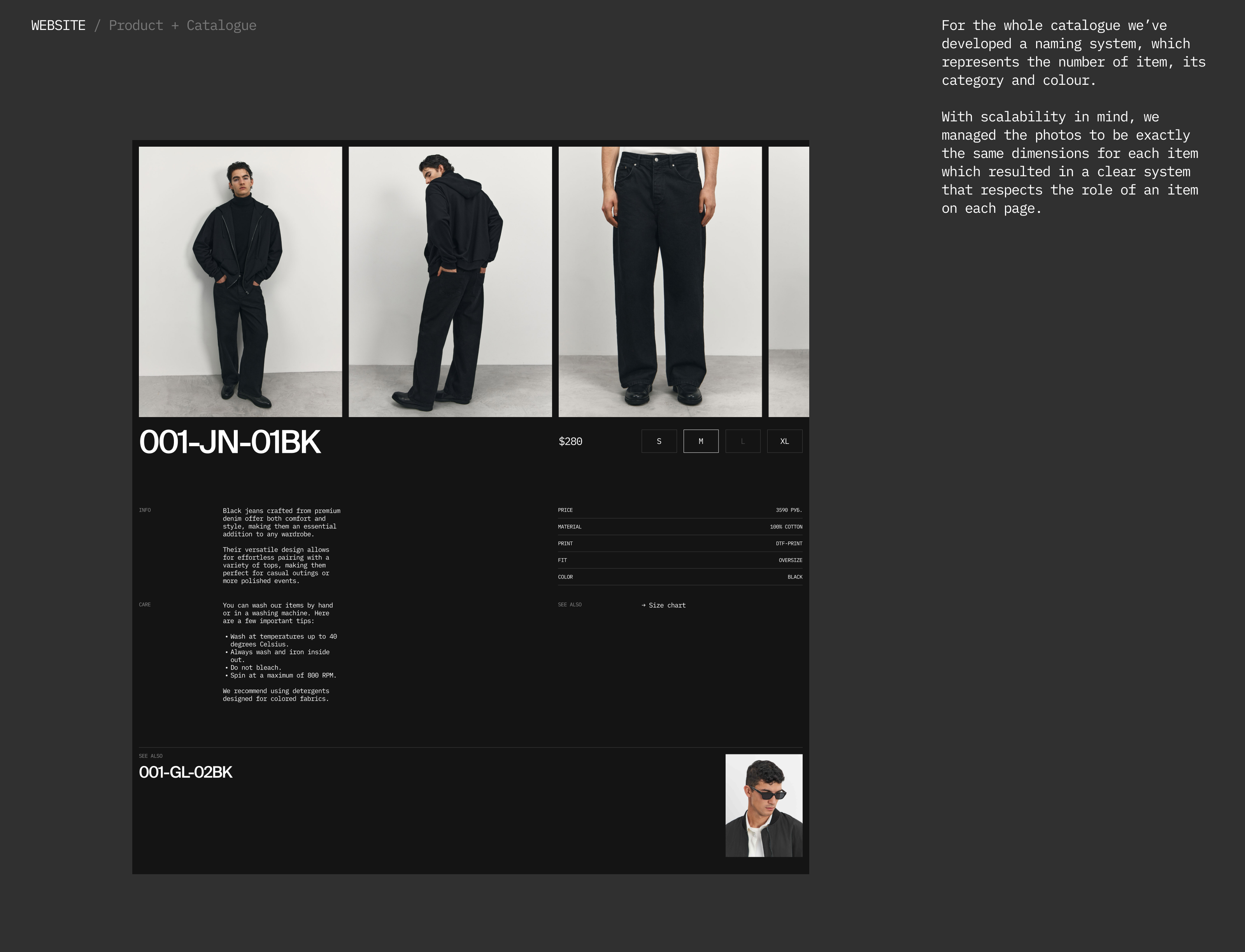Viewport: 1245px width, 952px height.
Task: Click the CARE section label
Action: tap(144, 605)
